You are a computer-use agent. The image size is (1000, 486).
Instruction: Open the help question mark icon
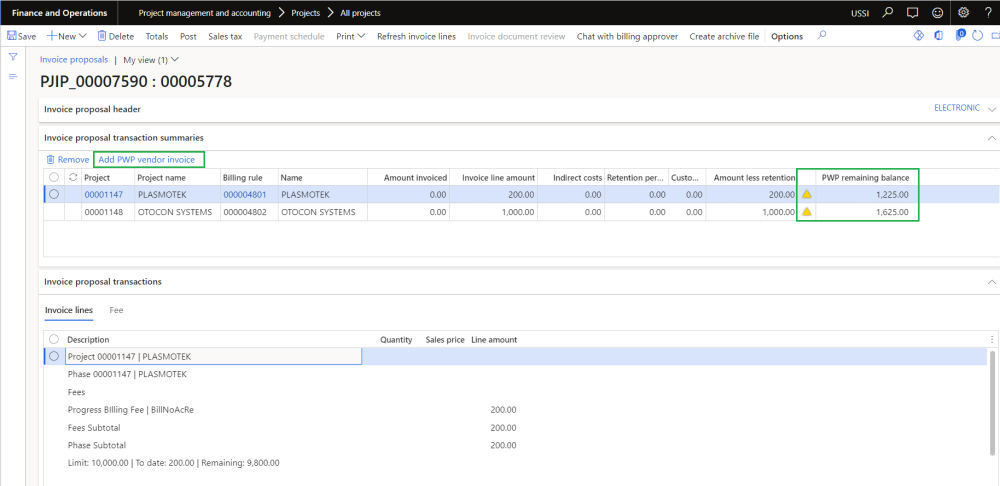point(988,13)
